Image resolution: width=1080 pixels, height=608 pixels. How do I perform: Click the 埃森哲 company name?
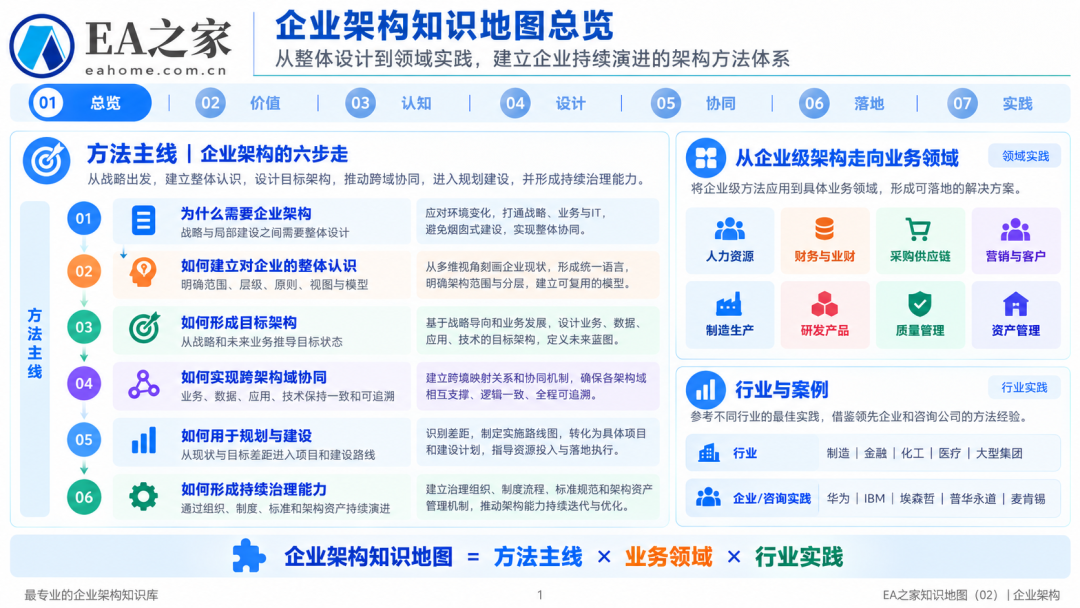917,499
